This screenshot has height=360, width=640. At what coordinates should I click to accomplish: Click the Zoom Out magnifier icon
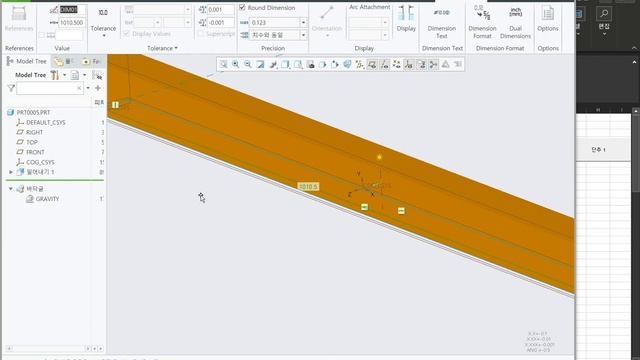click(x=248, y=64)
